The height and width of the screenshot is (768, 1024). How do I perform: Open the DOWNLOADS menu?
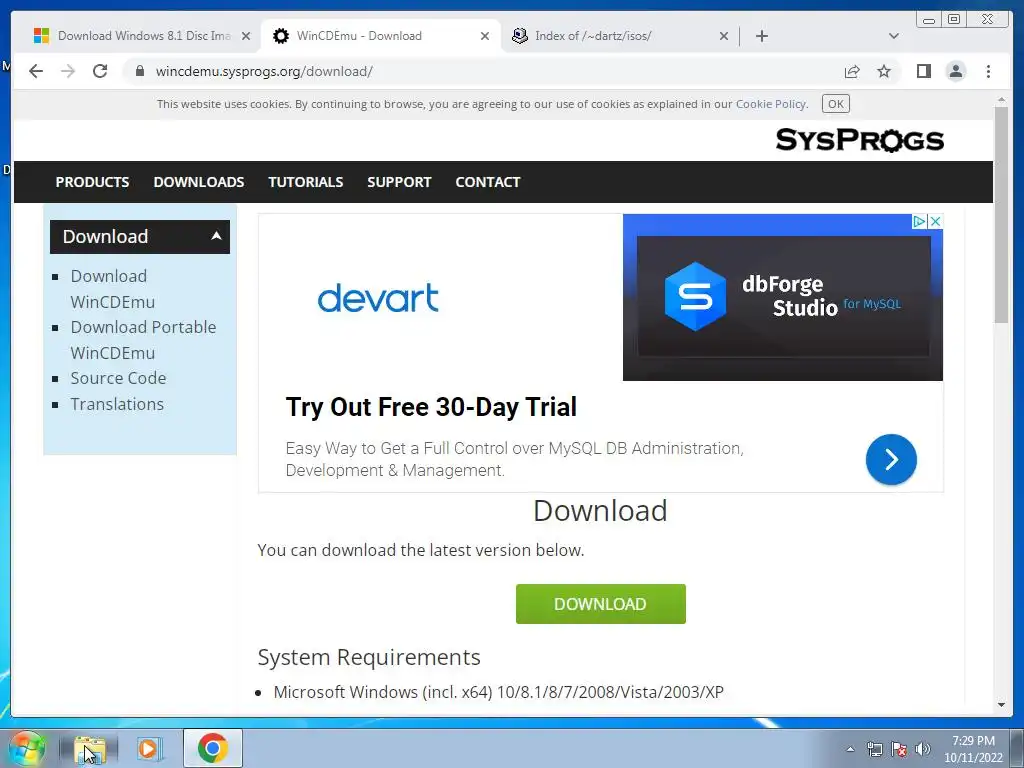click(199, 182)
